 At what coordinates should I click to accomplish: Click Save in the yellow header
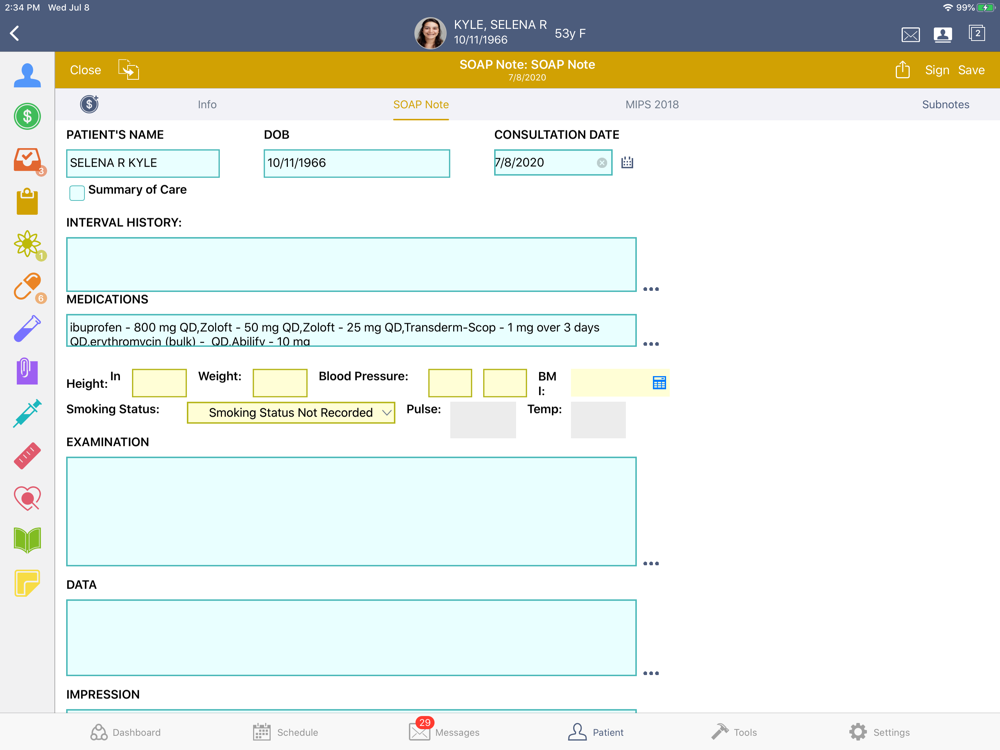(971, 70)
